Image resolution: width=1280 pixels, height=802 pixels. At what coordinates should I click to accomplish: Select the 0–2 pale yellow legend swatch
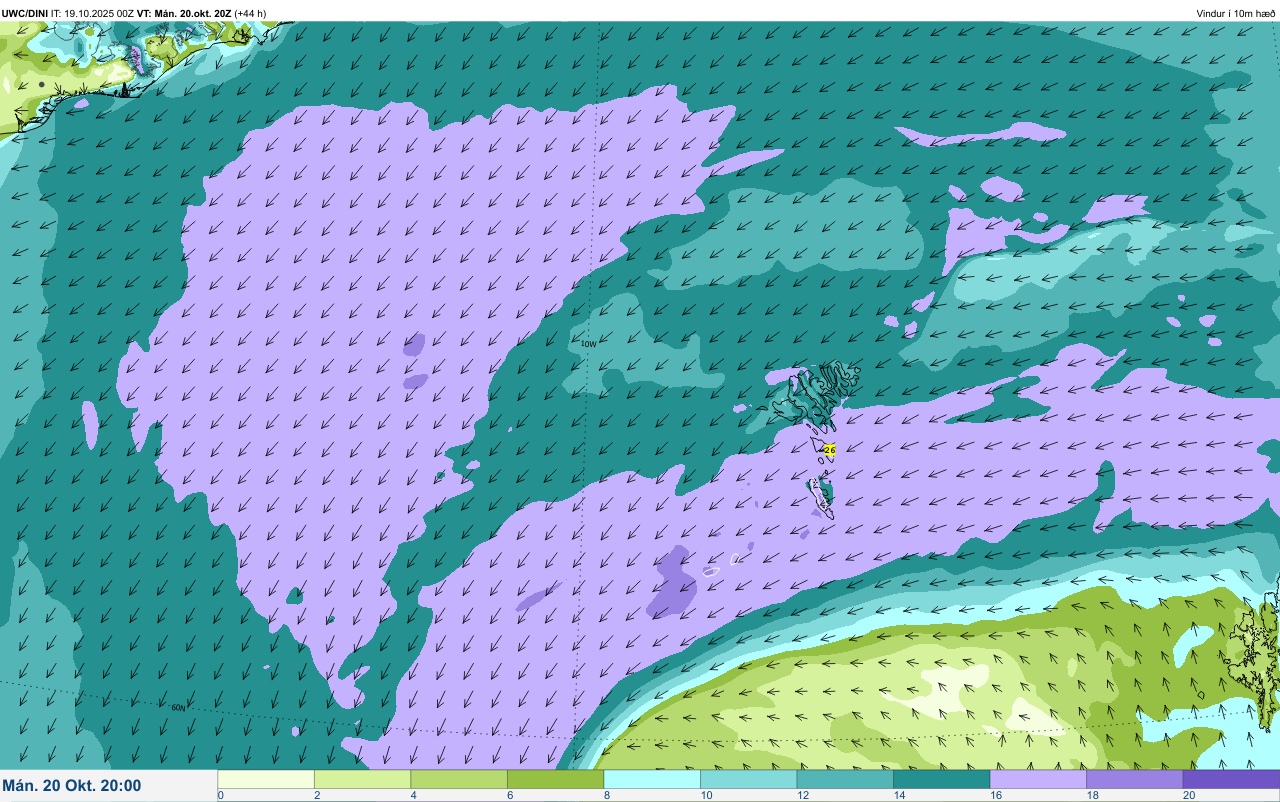click(266, 779)
